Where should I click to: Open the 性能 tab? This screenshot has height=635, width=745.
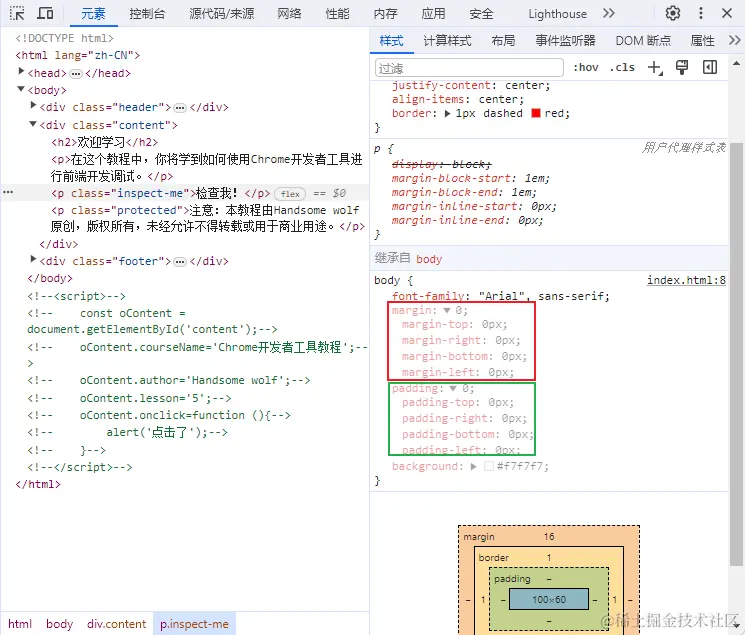click(337, 14)
